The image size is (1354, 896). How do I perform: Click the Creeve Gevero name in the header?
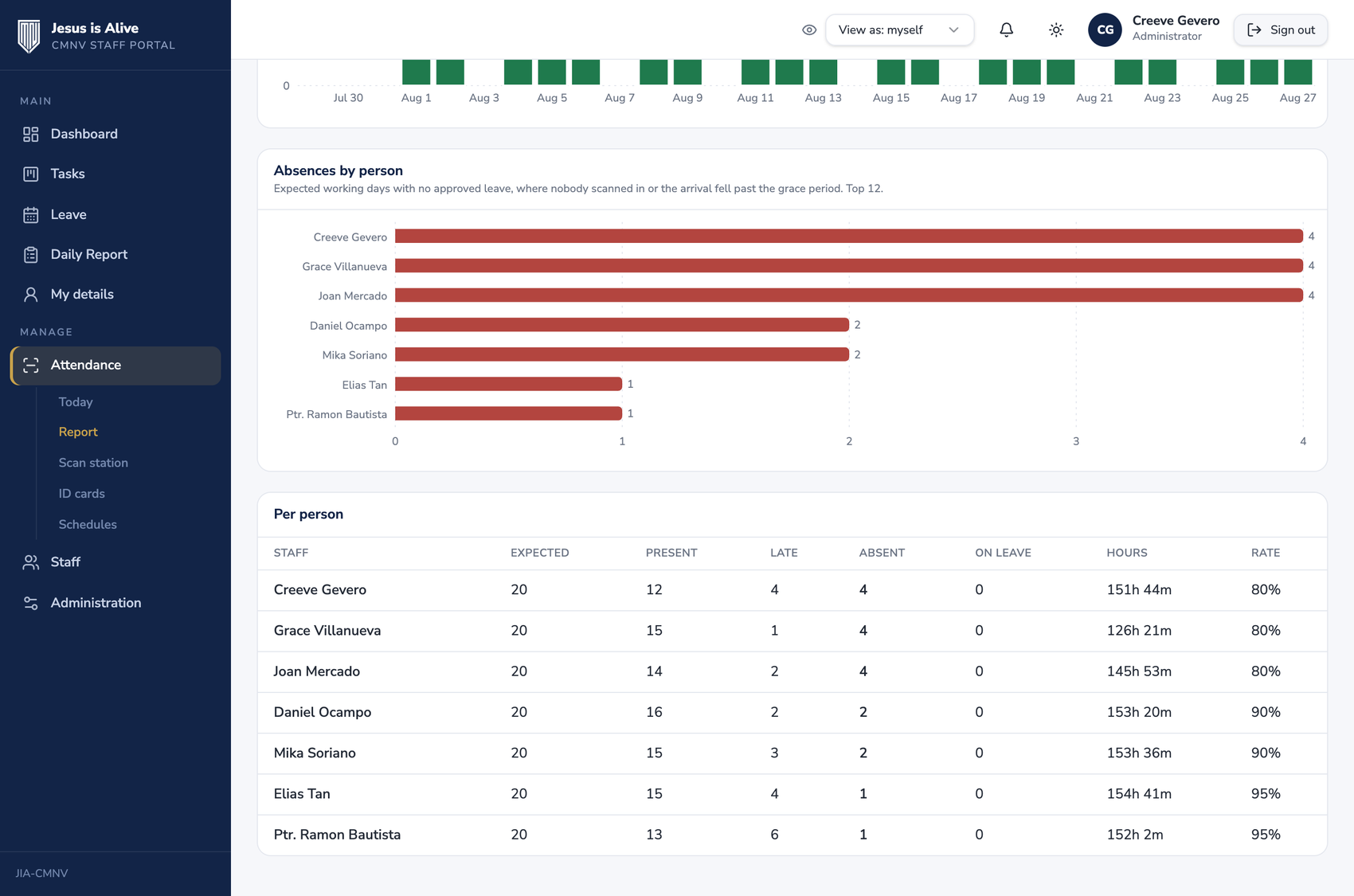point(1176,21)
